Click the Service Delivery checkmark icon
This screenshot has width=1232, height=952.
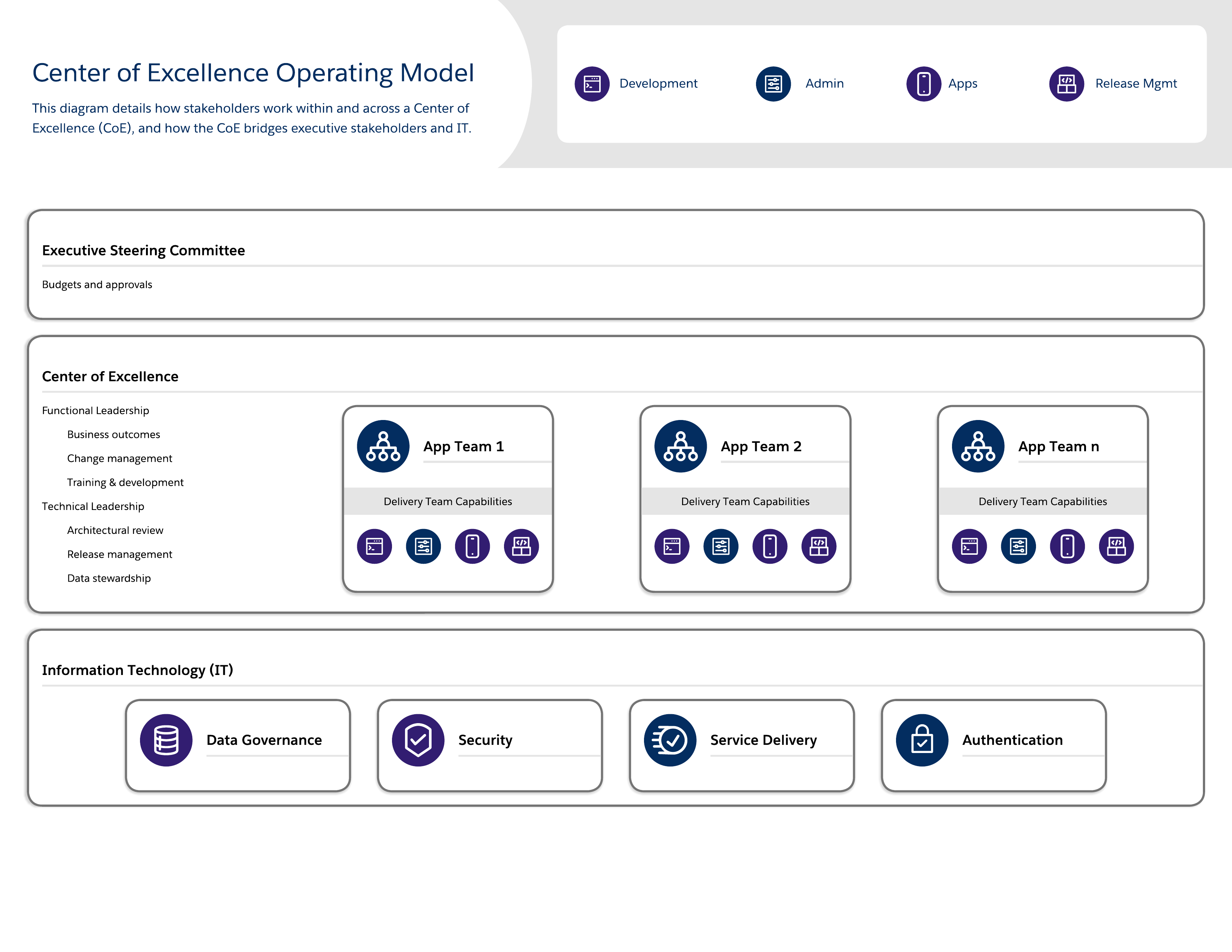click(x=670, y=740)
